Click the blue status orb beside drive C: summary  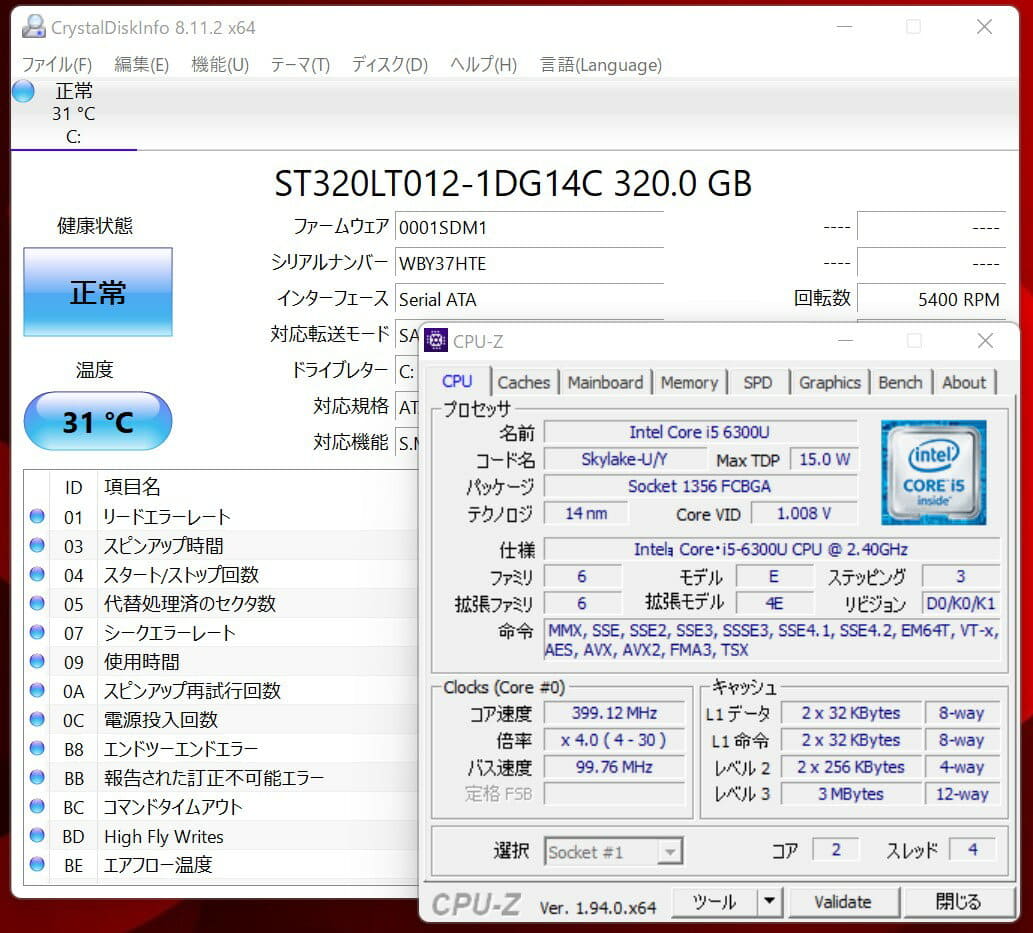tap(24, 91)
